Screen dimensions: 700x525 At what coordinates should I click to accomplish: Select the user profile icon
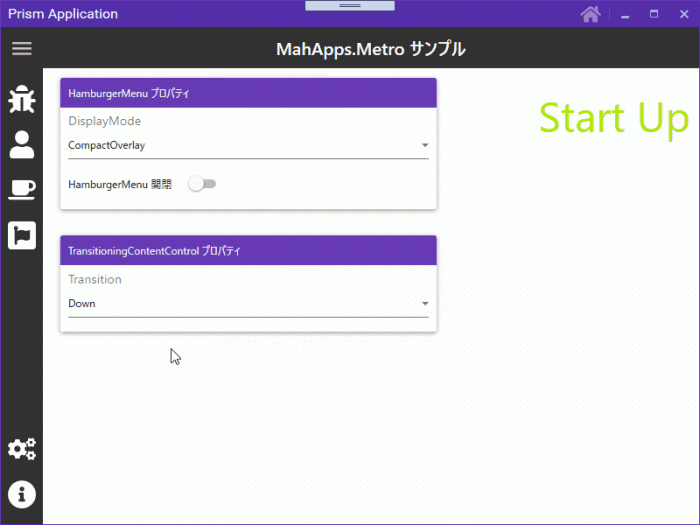pos(21,145)
